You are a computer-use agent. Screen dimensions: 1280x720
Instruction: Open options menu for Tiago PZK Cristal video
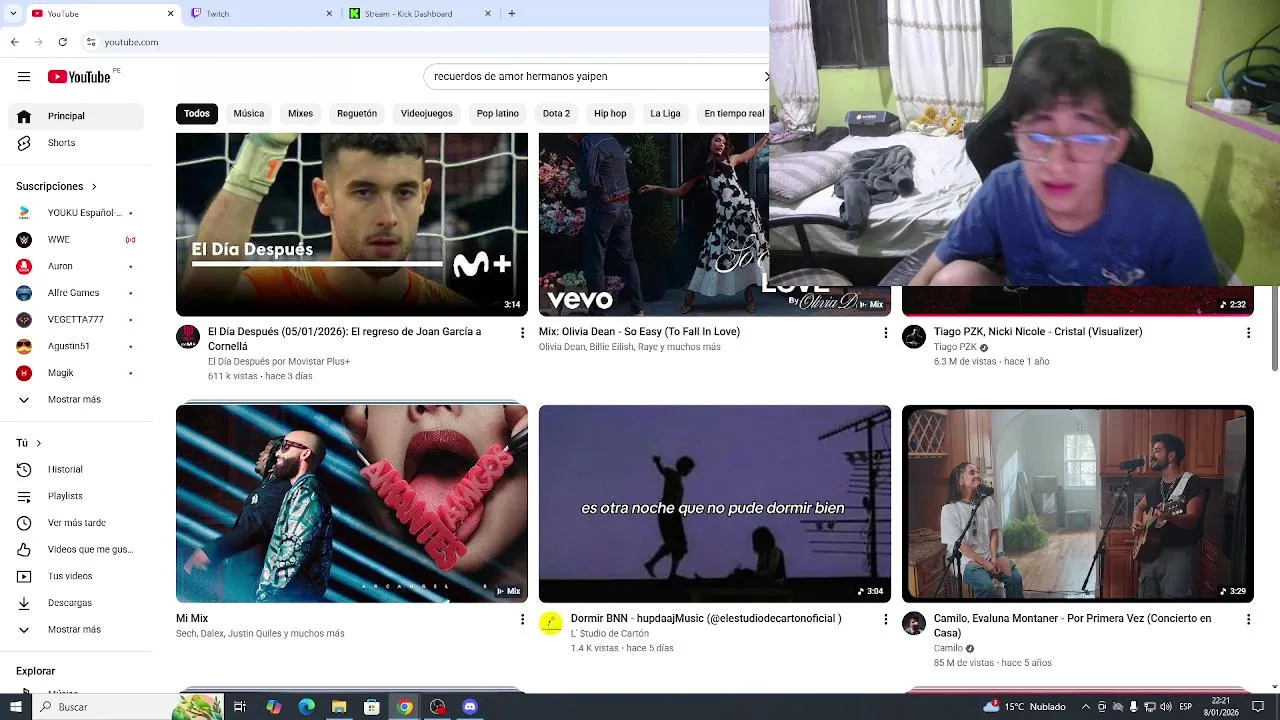(x=1248, y=332)
